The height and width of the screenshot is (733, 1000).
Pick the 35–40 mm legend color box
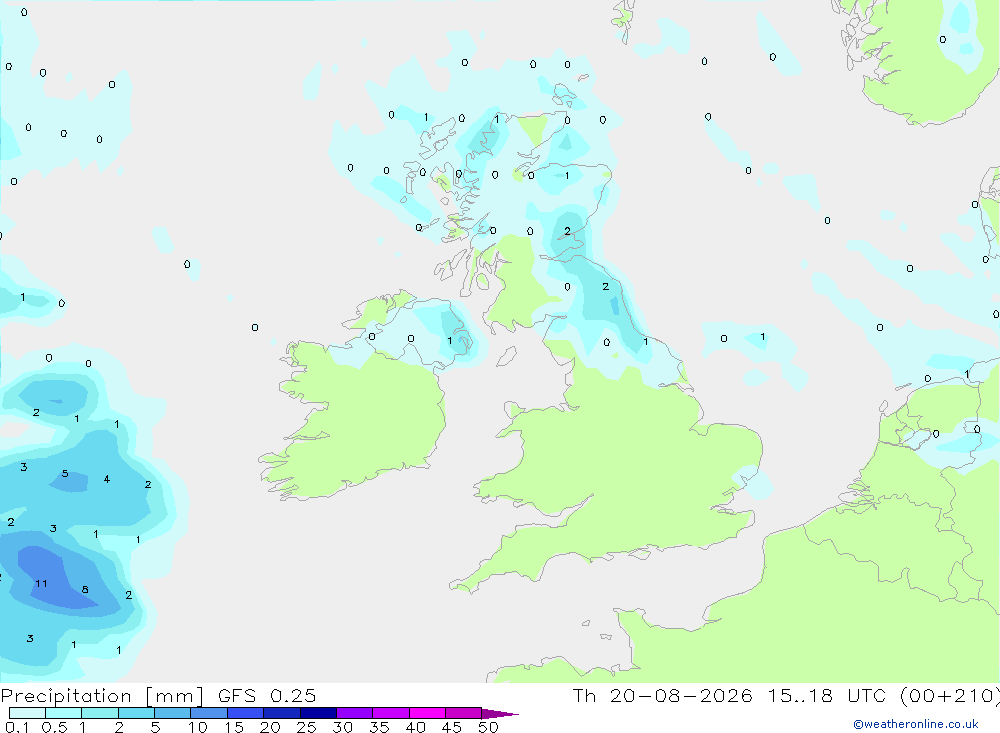click(391, 713)
